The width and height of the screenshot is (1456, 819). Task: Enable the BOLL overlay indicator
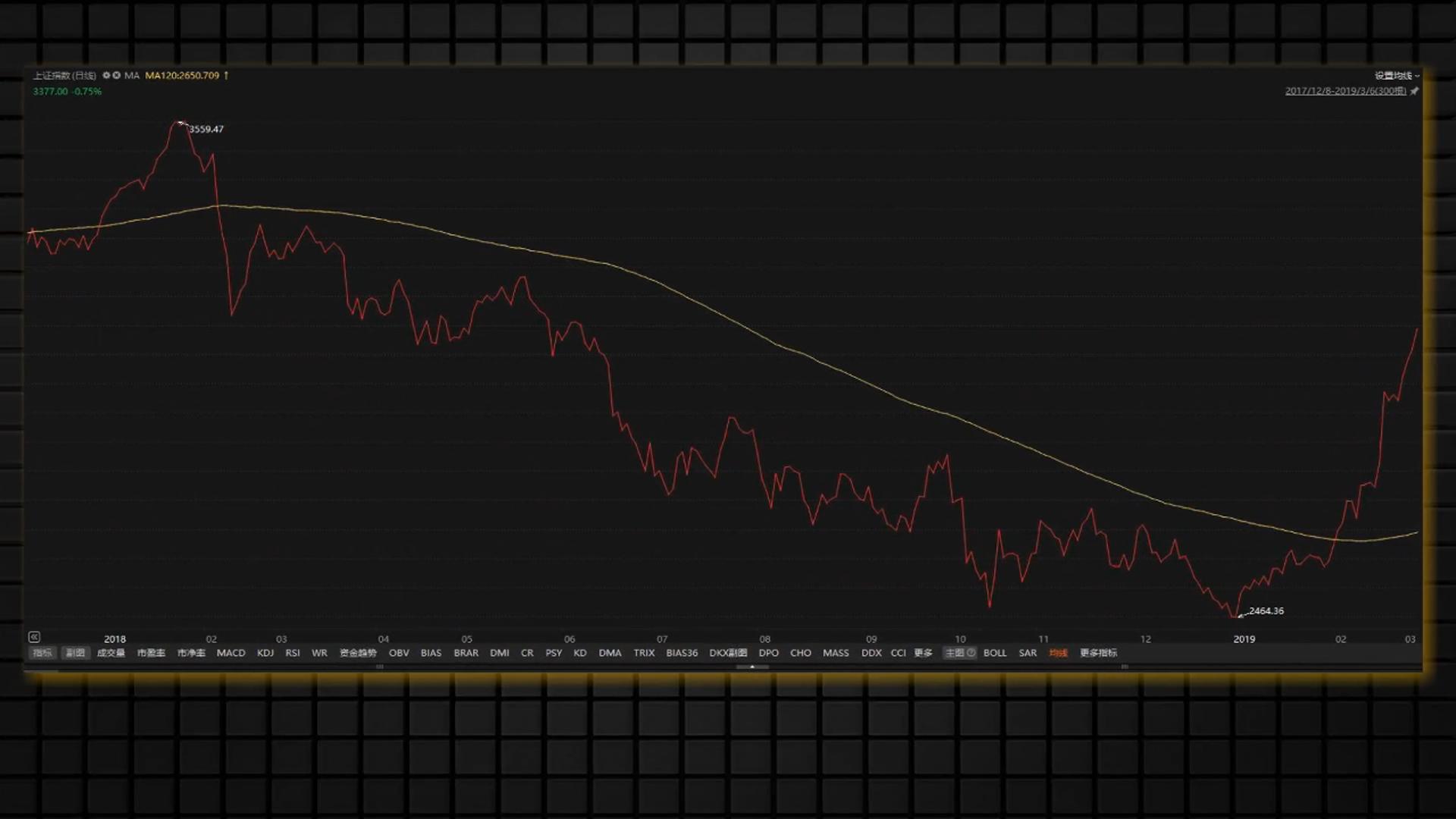click(994, 653)
